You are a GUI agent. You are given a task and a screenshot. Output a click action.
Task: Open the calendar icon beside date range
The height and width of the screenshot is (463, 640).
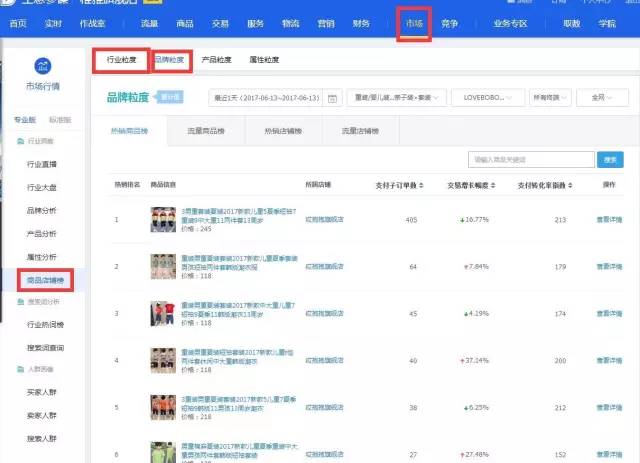332,98
